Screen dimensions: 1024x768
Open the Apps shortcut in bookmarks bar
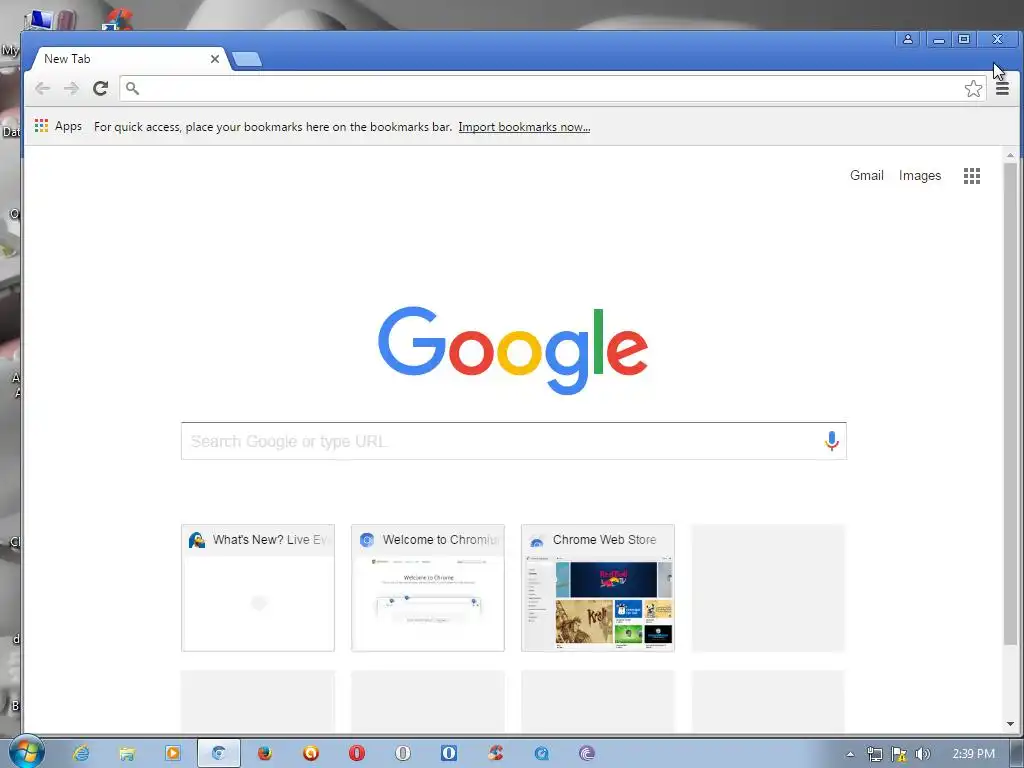[x=58, y=126]
